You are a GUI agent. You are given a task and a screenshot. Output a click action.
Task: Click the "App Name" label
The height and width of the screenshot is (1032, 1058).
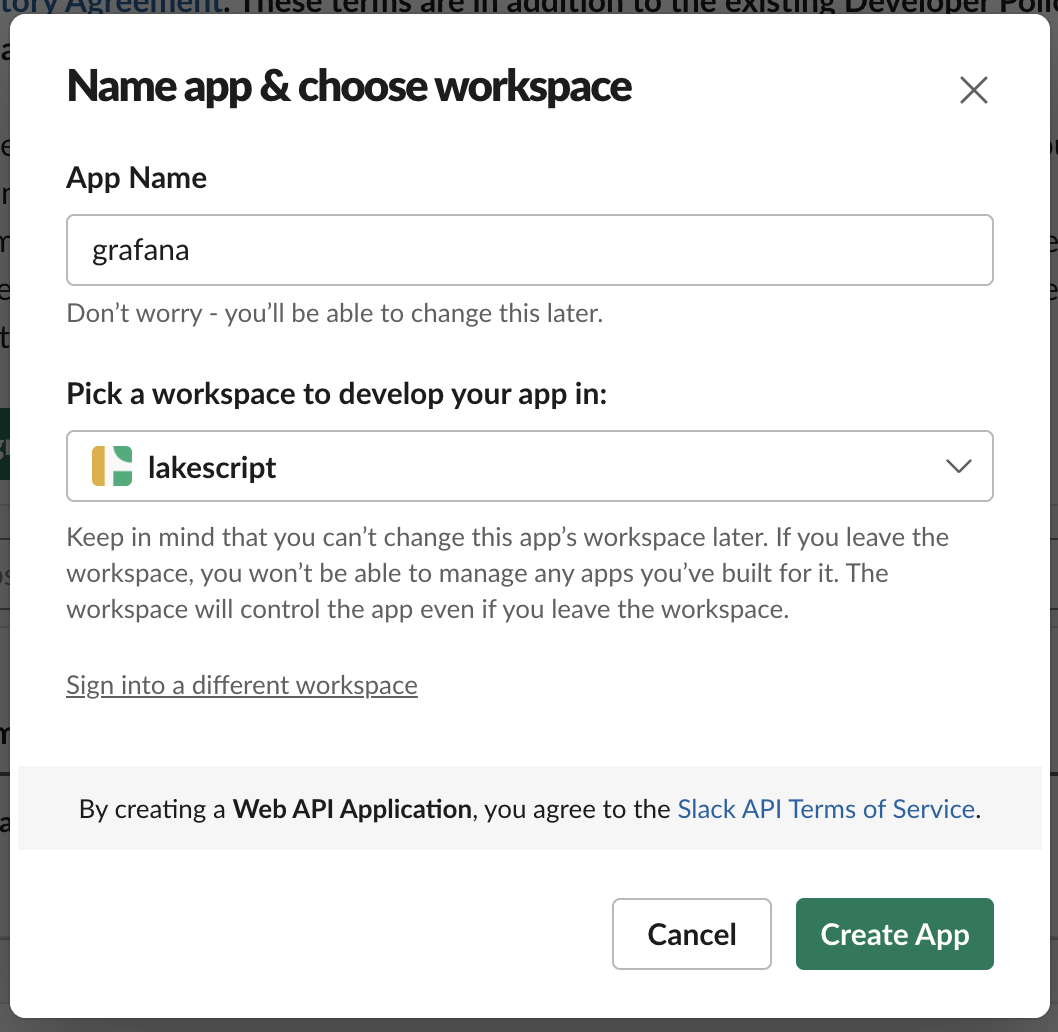point(136,178)
